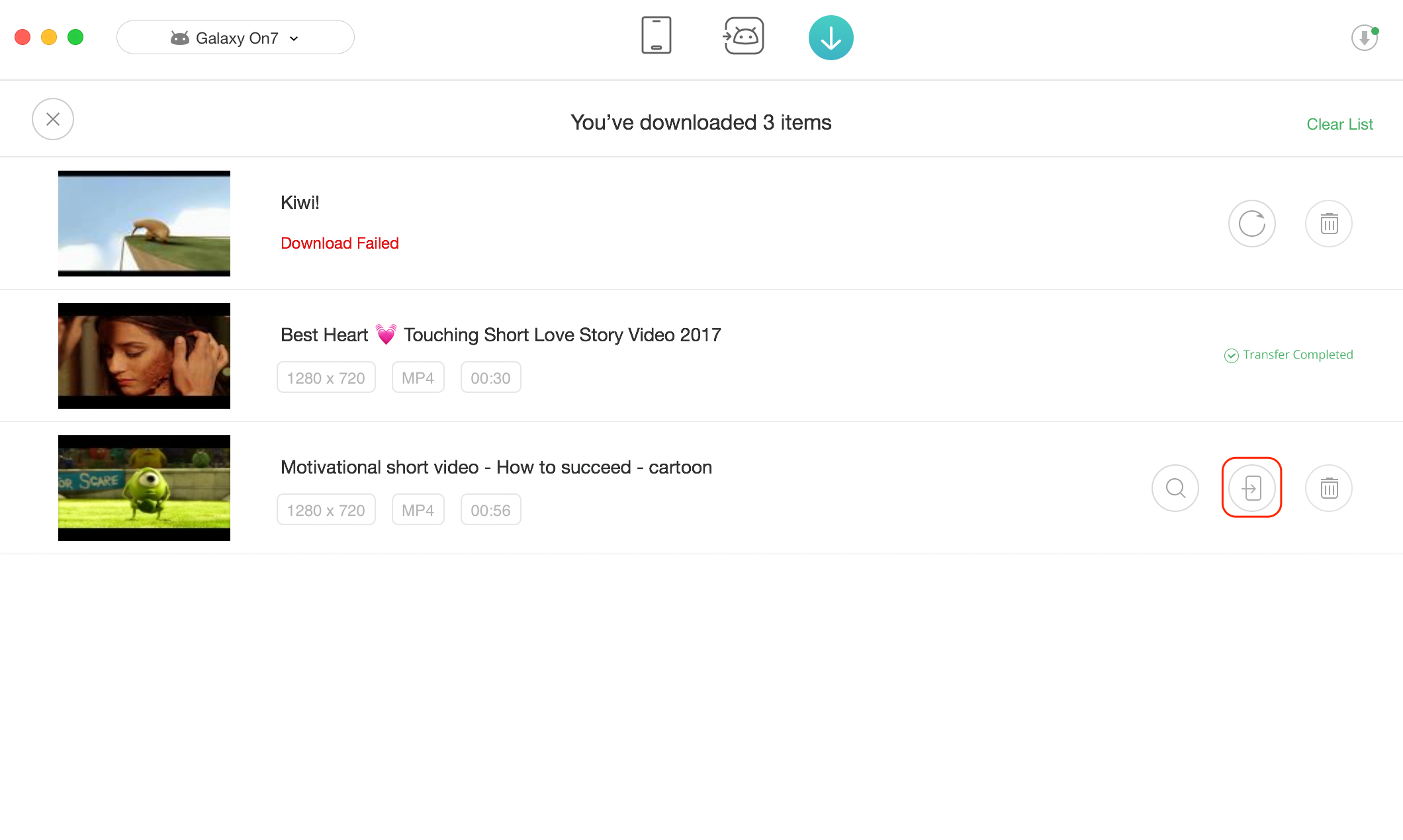The width and height of the screenshot is (1403, 840).
Task: Click the Transfer Completed checkmark for Best Heart video
Action: [1231, 355]
